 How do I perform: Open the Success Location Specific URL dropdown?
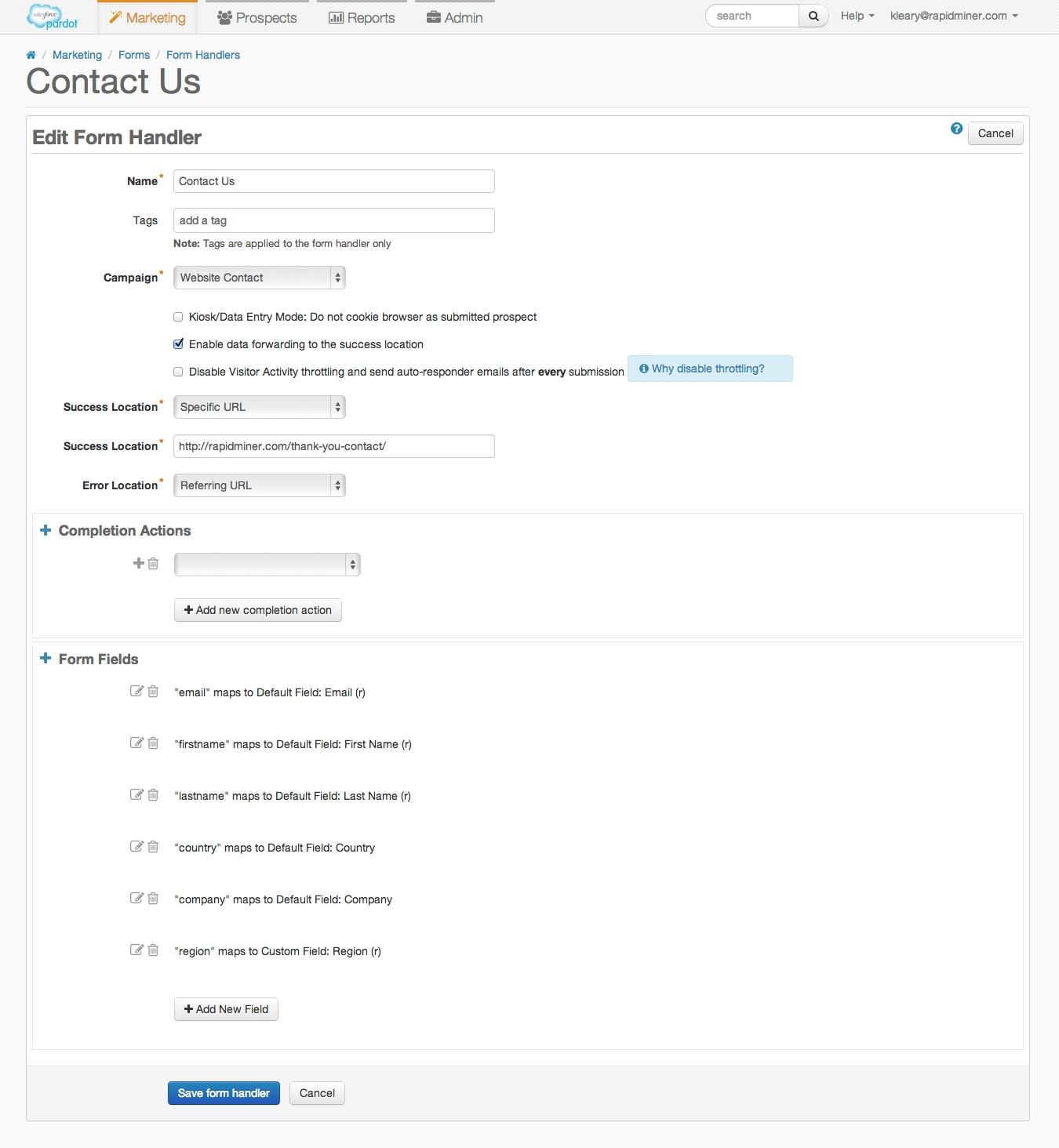(260, 407)
